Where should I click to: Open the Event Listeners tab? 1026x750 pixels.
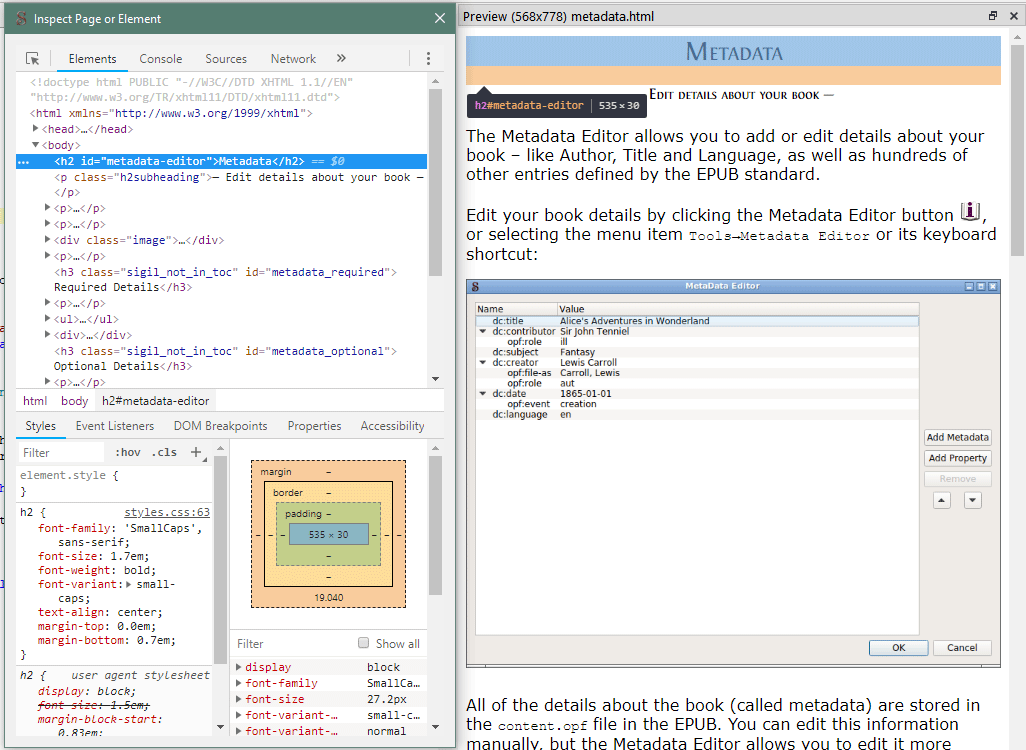tap(117, 425)
